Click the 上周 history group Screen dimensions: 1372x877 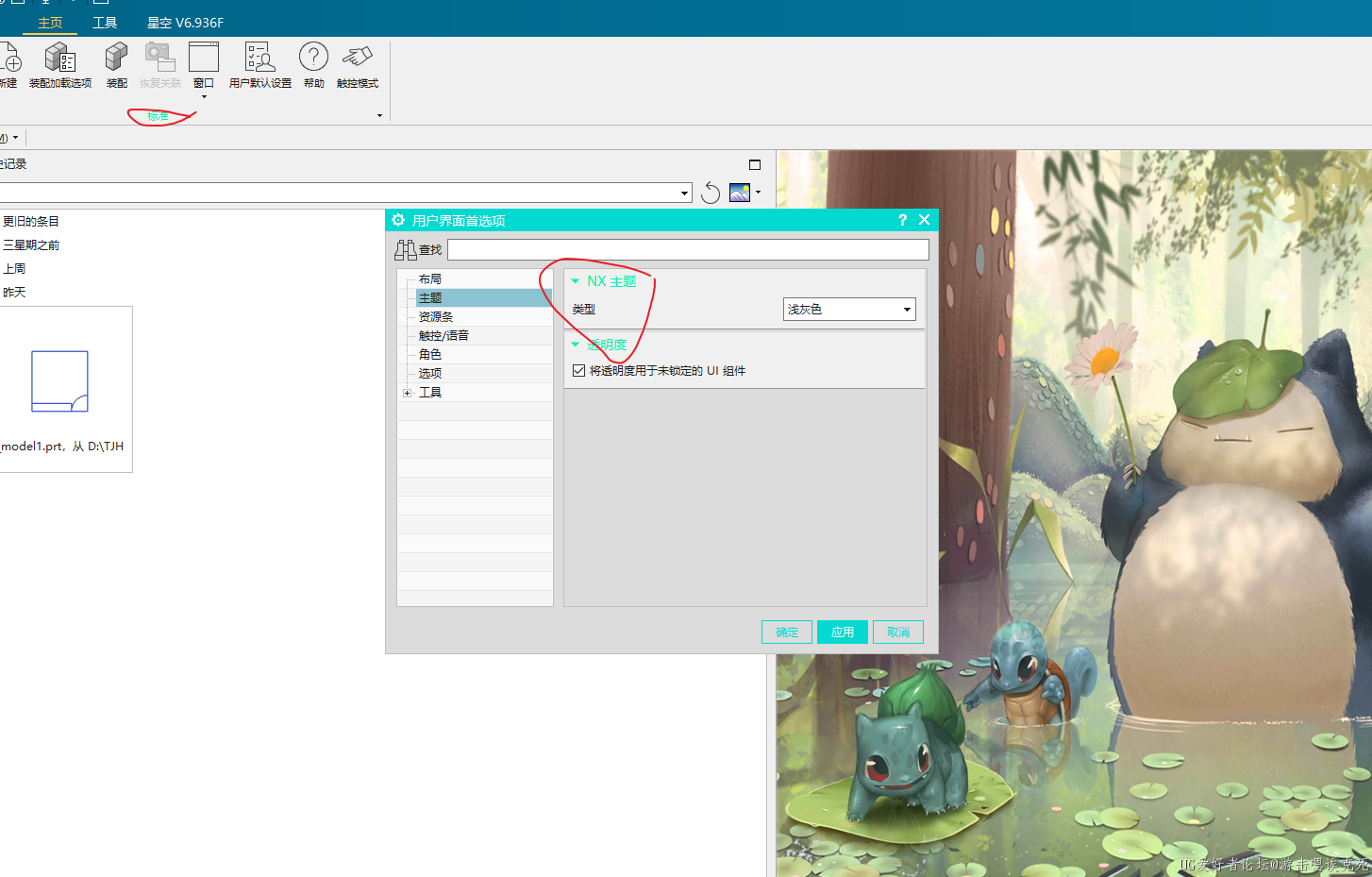[x=14, y=269]
